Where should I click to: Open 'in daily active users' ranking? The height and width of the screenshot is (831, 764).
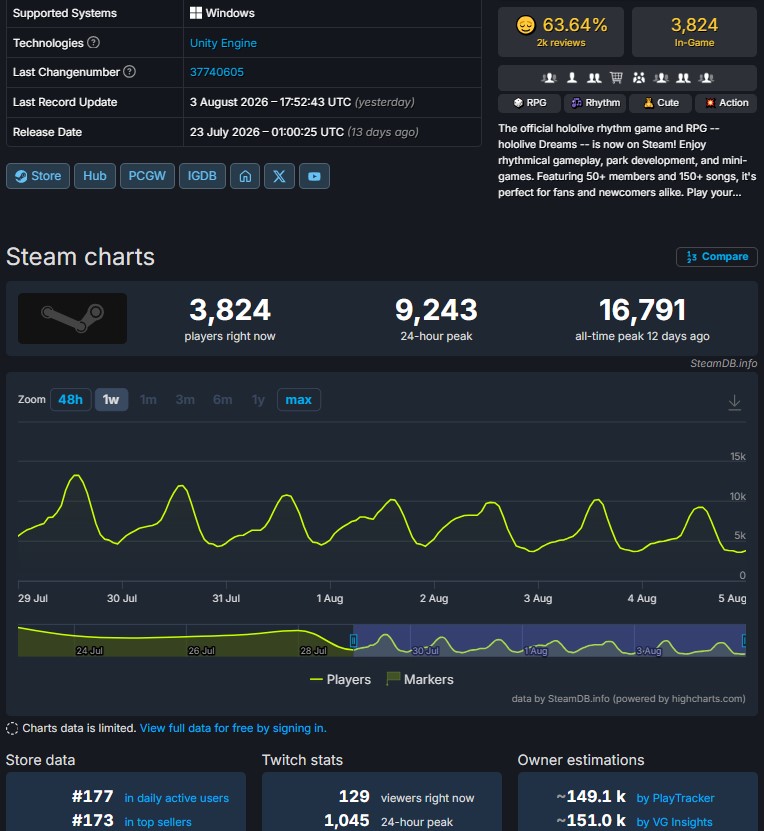(x=176, y=798)
